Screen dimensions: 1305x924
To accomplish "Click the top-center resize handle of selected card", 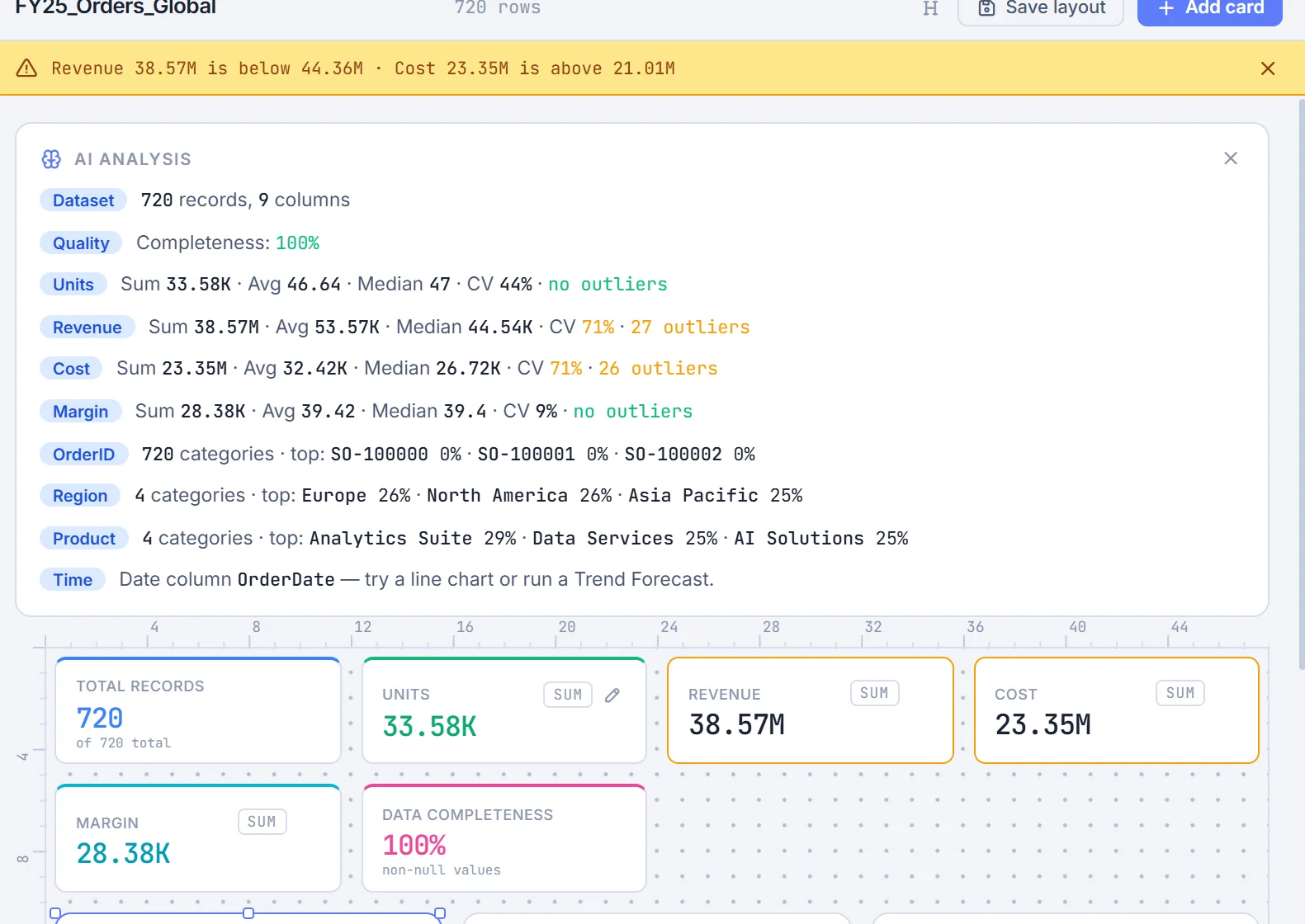I will pos(248,913).
